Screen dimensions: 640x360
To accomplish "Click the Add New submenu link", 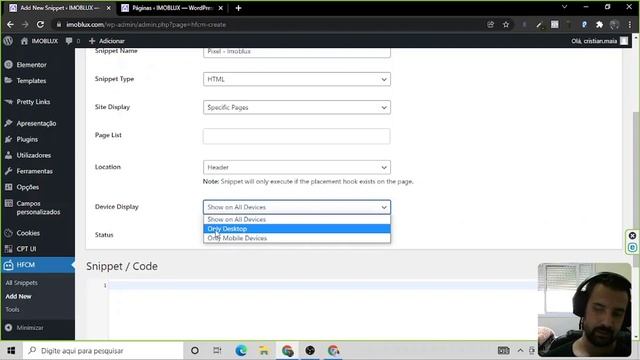I will (x=18, y=296).
